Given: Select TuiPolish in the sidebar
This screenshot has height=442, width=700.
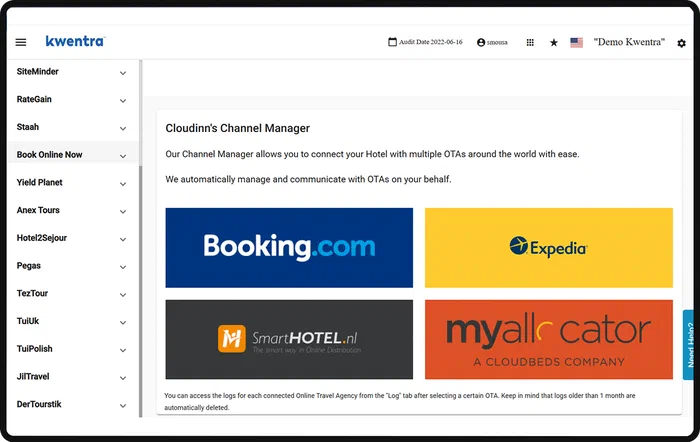Looking at the screenshot, I should click(x=34, y=349).
